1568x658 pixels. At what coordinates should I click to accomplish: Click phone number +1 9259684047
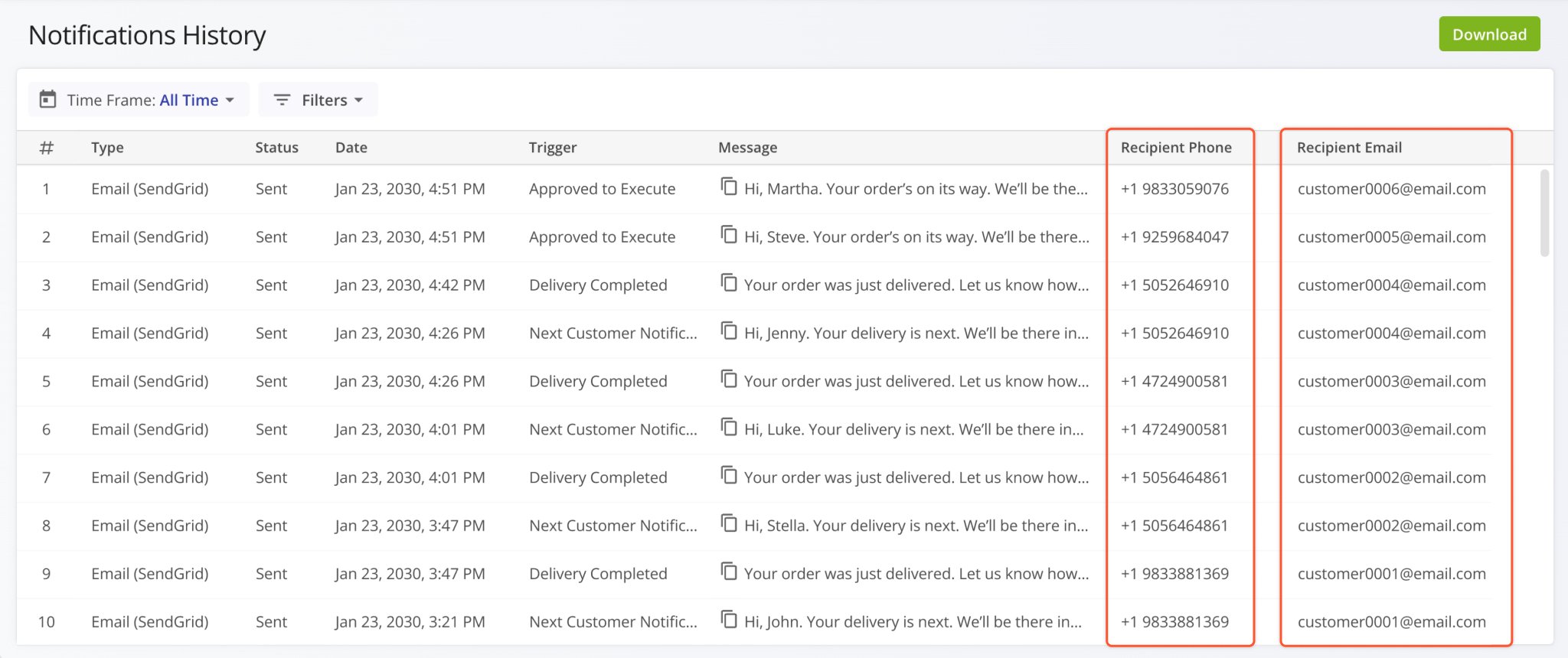1174,237
